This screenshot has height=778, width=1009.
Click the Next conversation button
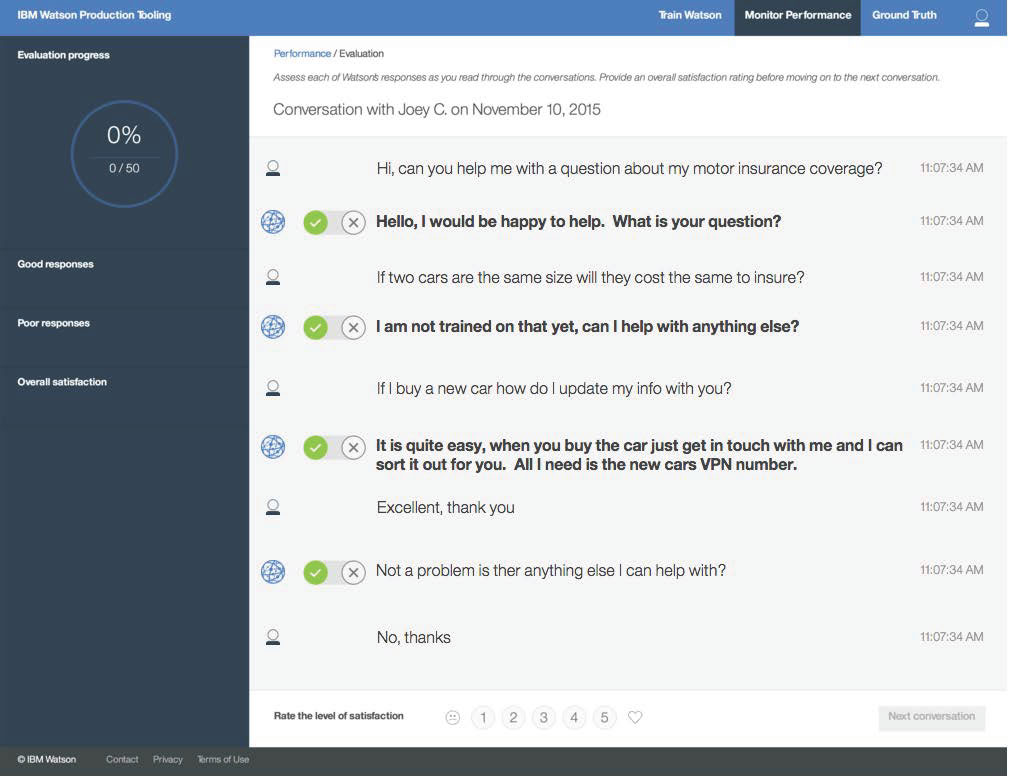coord(931,718)
